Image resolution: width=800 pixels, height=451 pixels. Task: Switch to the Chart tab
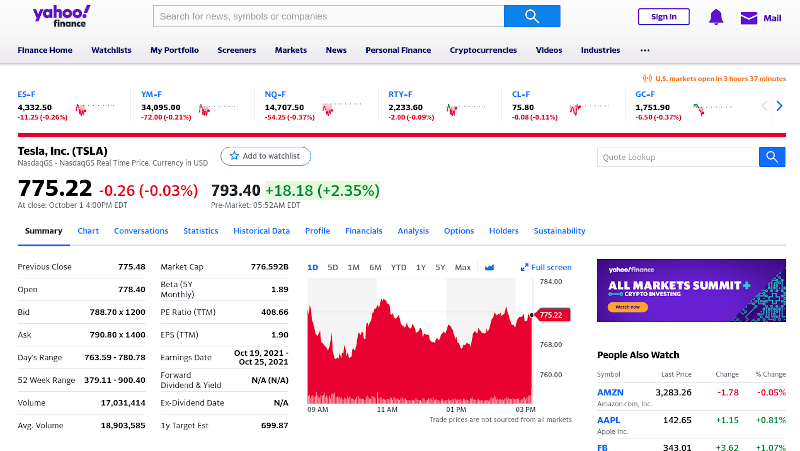click(x=88, y=231)
